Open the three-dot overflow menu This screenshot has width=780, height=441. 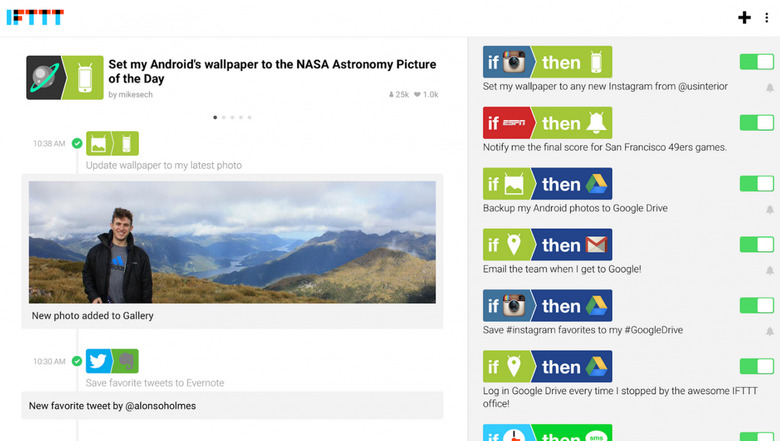coord(767,18)
